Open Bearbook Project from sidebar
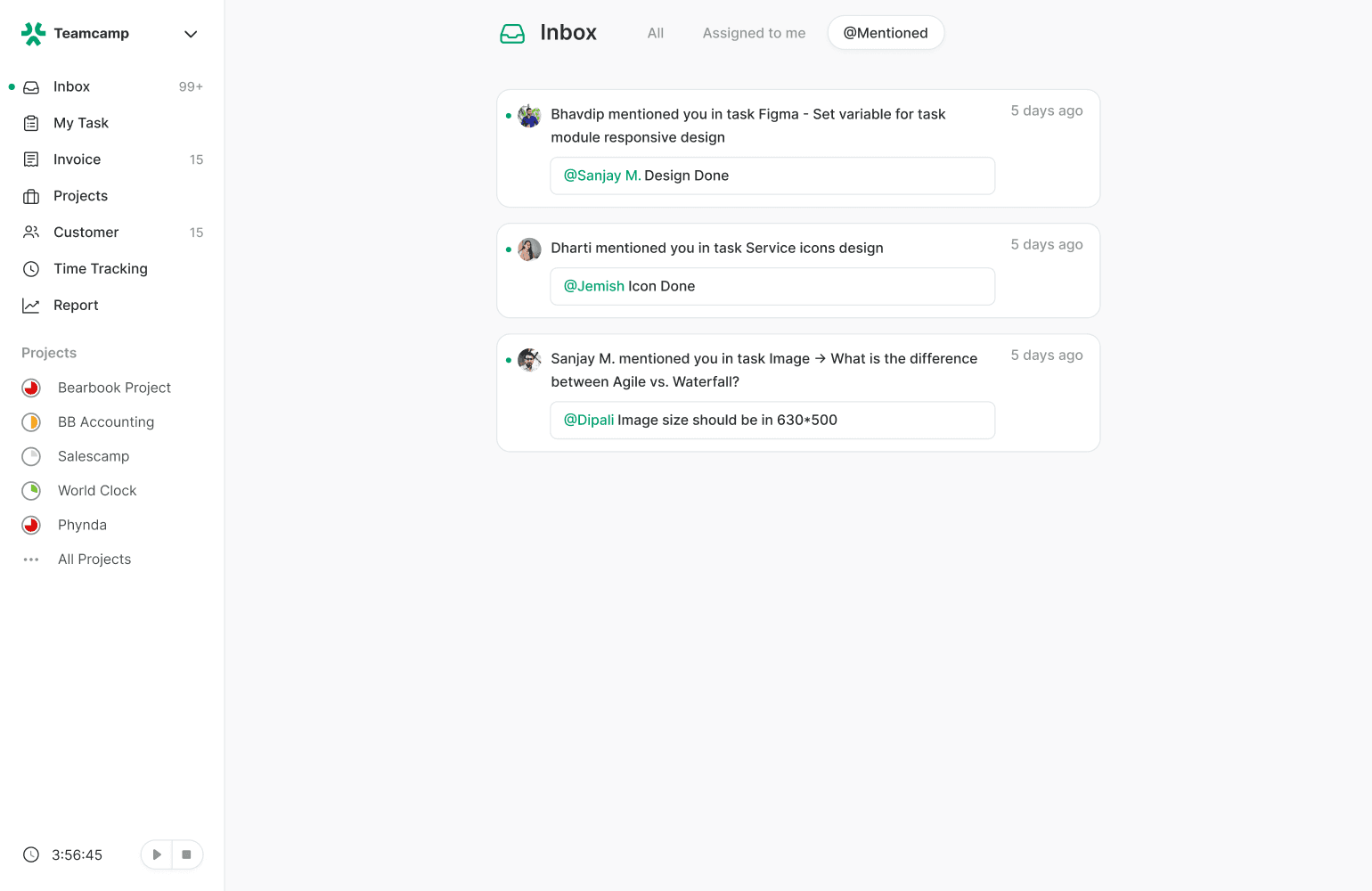Screen dimensions: 1372x891 (114, 388)
